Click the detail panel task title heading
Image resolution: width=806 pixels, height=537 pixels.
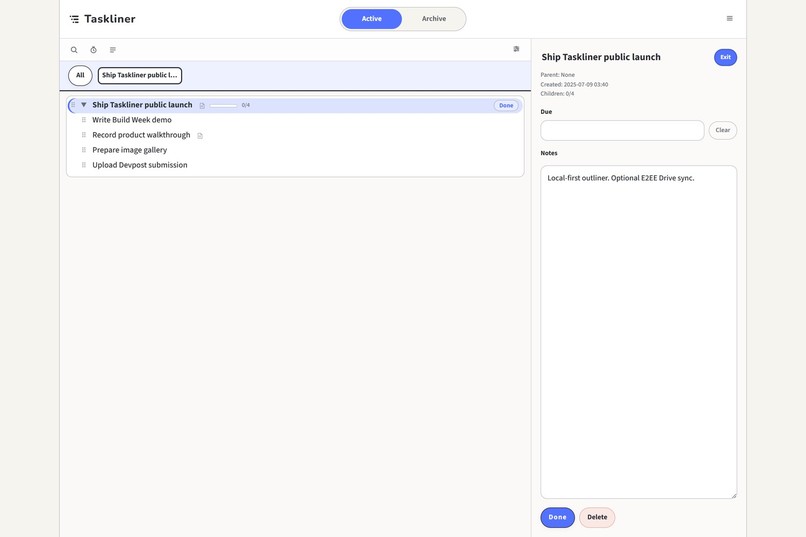click(x=601, y=57)
